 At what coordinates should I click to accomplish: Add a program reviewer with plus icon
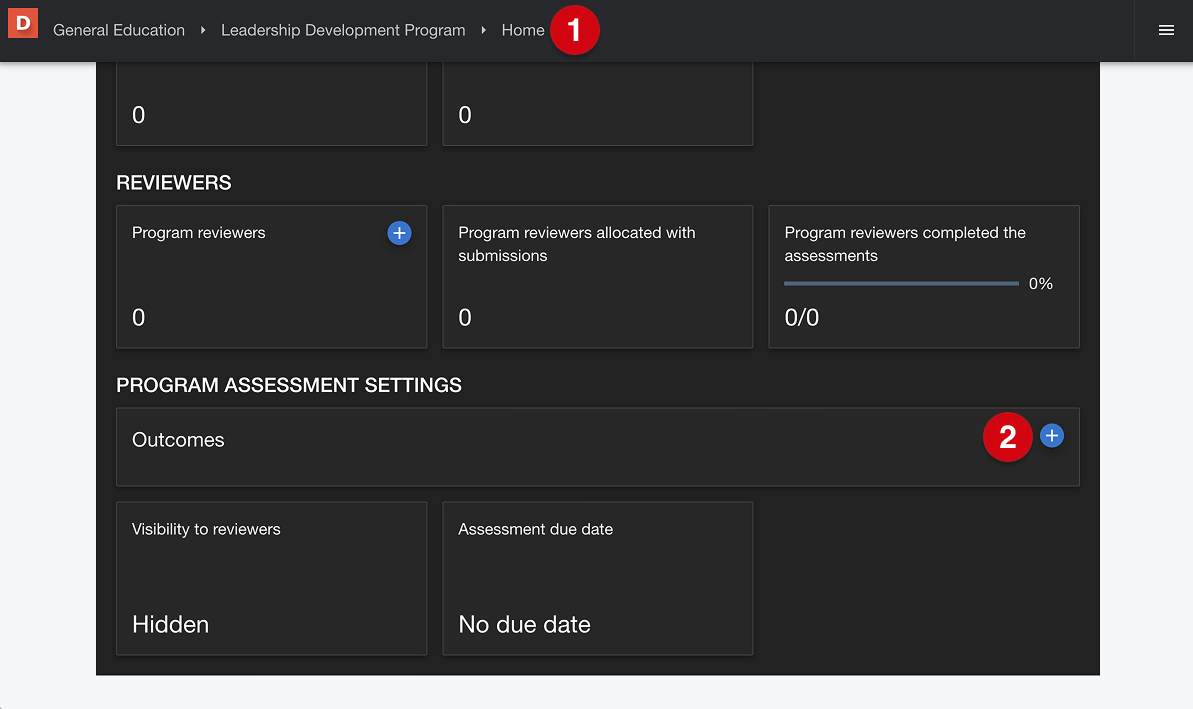(399, 233)
